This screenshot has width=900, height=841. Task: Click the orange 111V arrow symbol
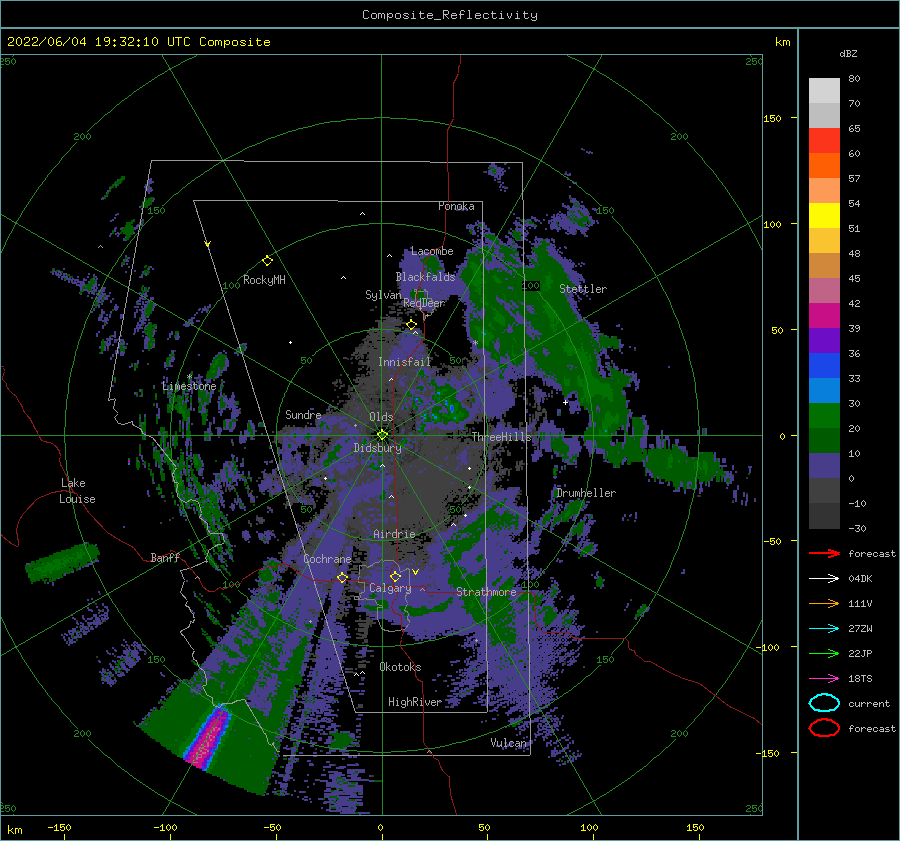point(824,603)
